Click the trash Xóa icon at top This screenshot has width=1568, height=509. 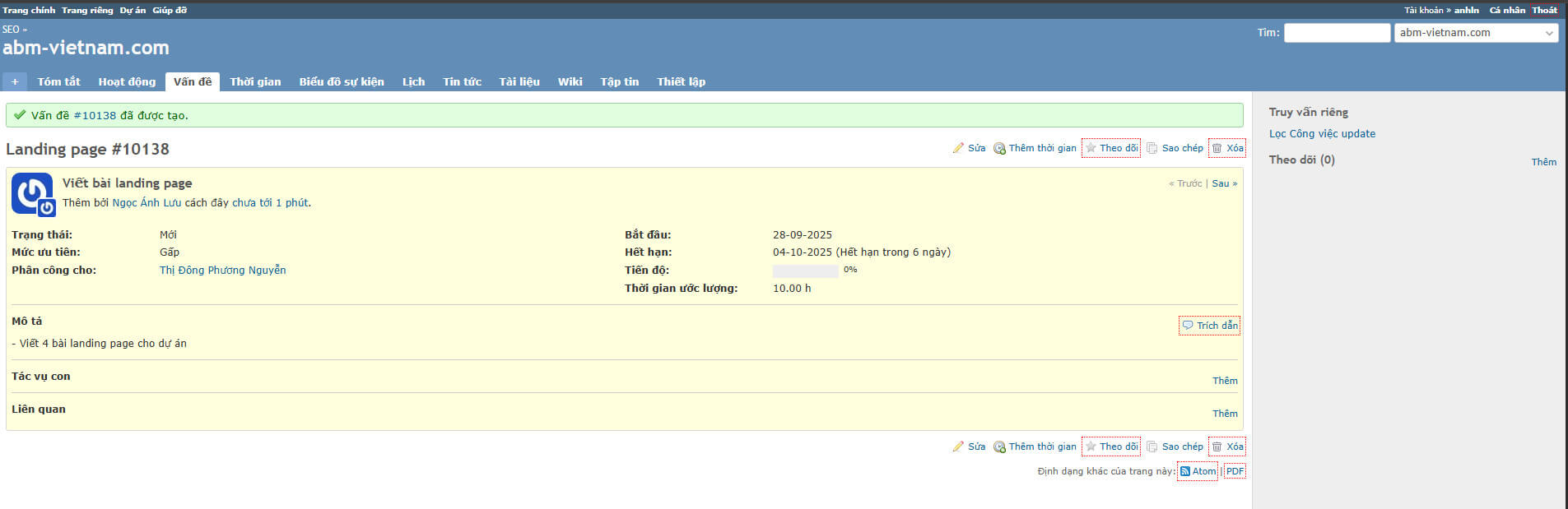pos(1217,148)
